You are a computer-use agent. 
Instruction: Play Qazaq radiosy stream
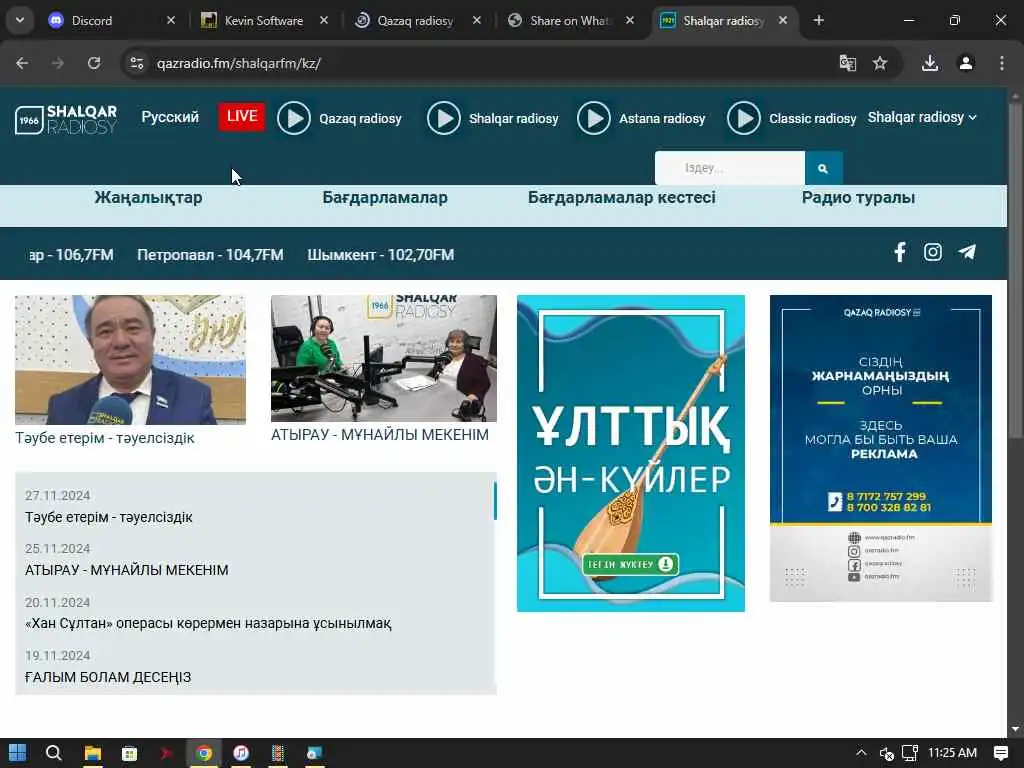point(294,118)
